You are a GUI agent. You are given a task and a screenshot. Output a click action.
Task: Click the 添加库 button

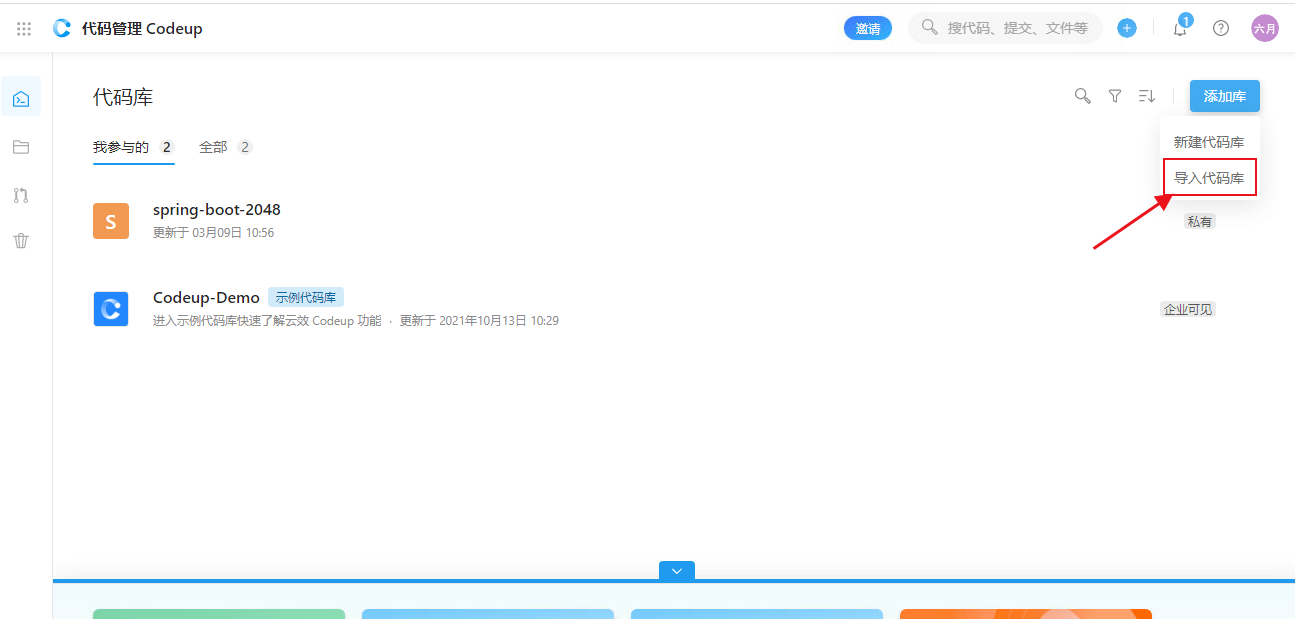point(1225,96)
